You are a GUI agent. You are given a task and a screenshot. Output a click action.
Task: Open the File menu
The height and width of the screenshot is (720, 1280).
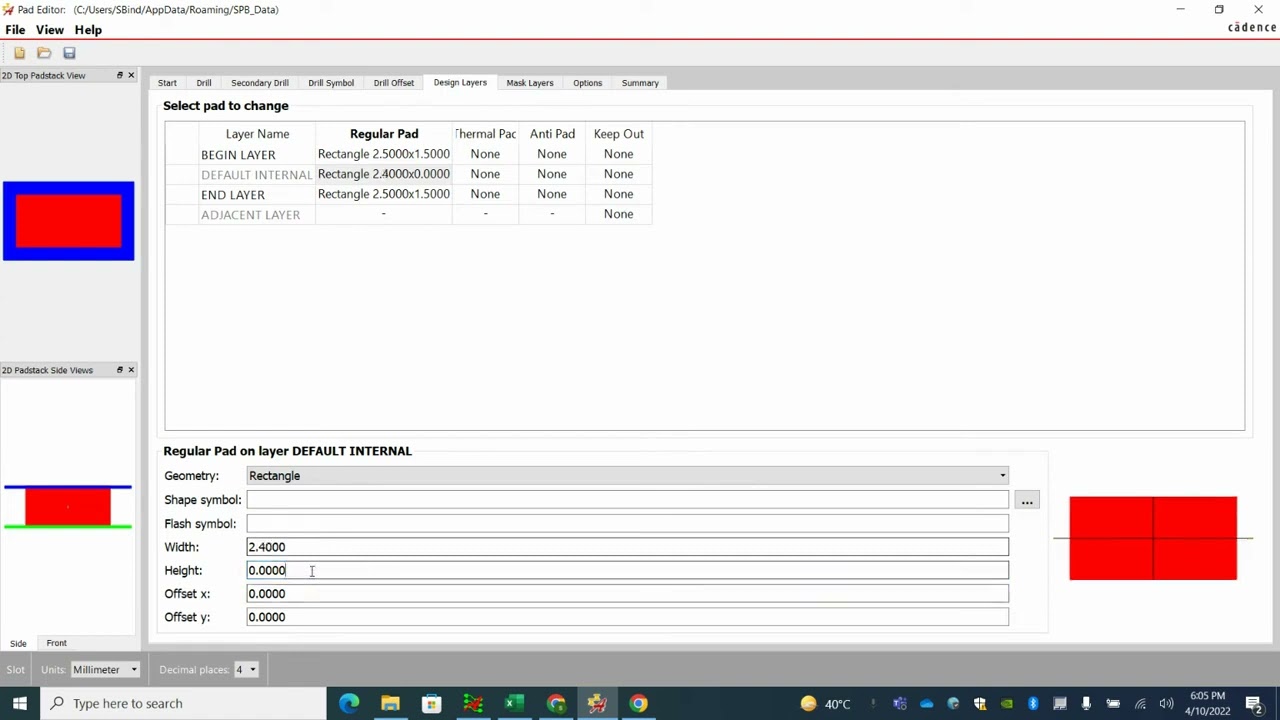[x=15, y=30]
